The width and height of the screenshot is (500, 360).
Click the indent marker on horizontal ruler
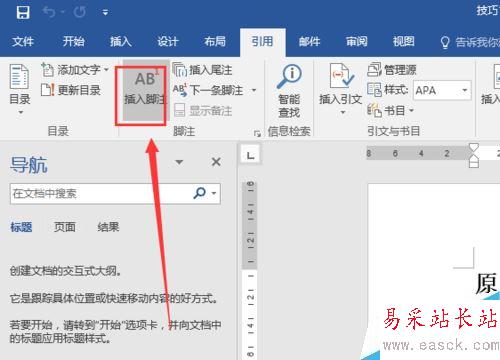pos(474,156)
